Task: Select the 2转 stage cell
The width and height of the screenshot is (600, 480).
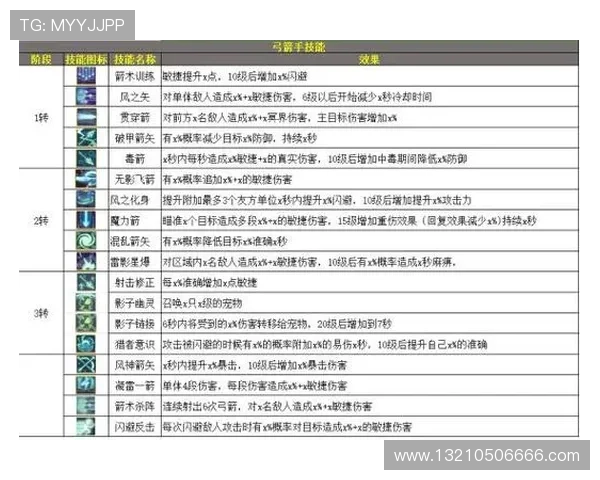Action: pos(41,221)
